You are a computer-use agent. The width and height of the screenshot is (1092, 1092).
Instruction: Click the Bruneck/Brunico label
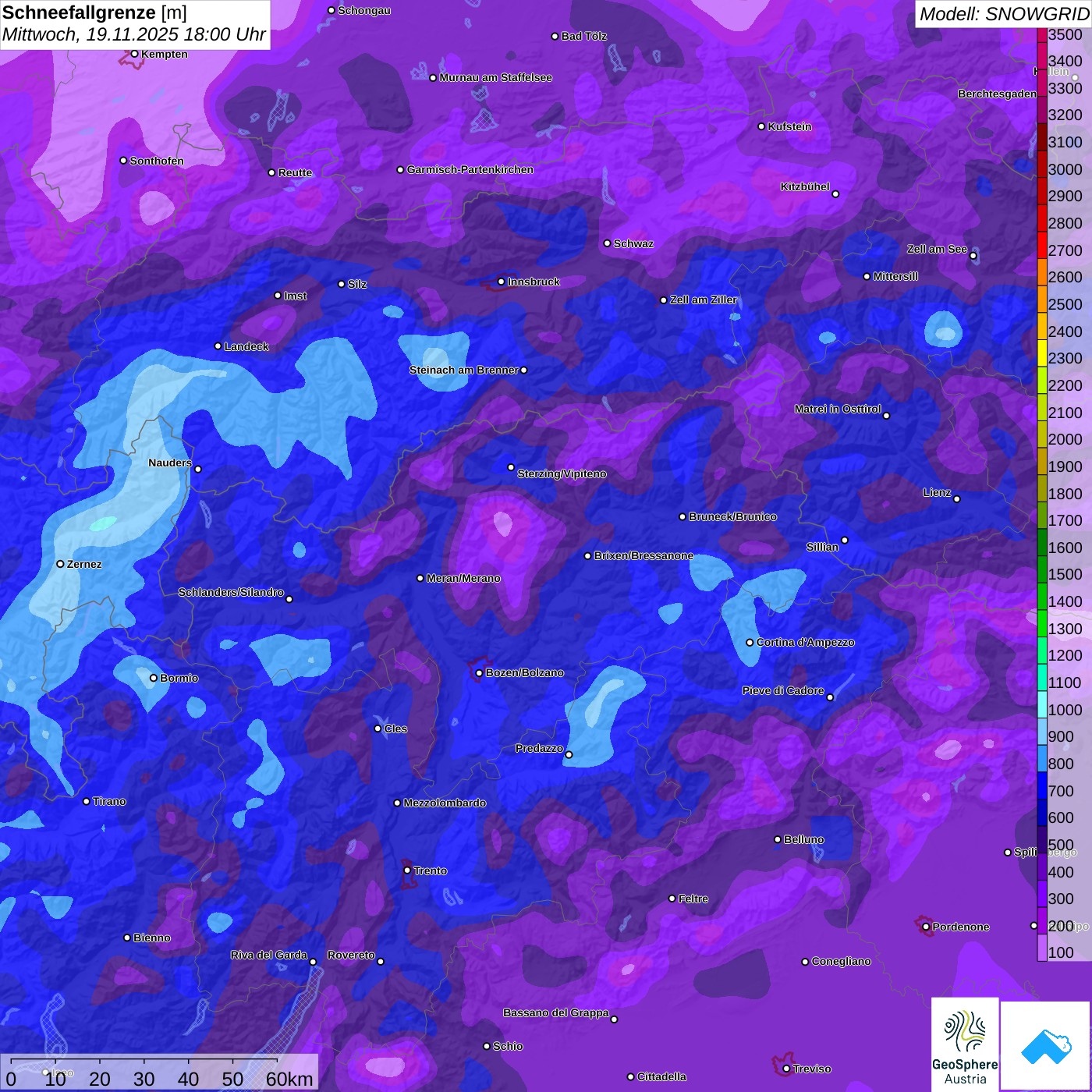click(x=732, y=516)
